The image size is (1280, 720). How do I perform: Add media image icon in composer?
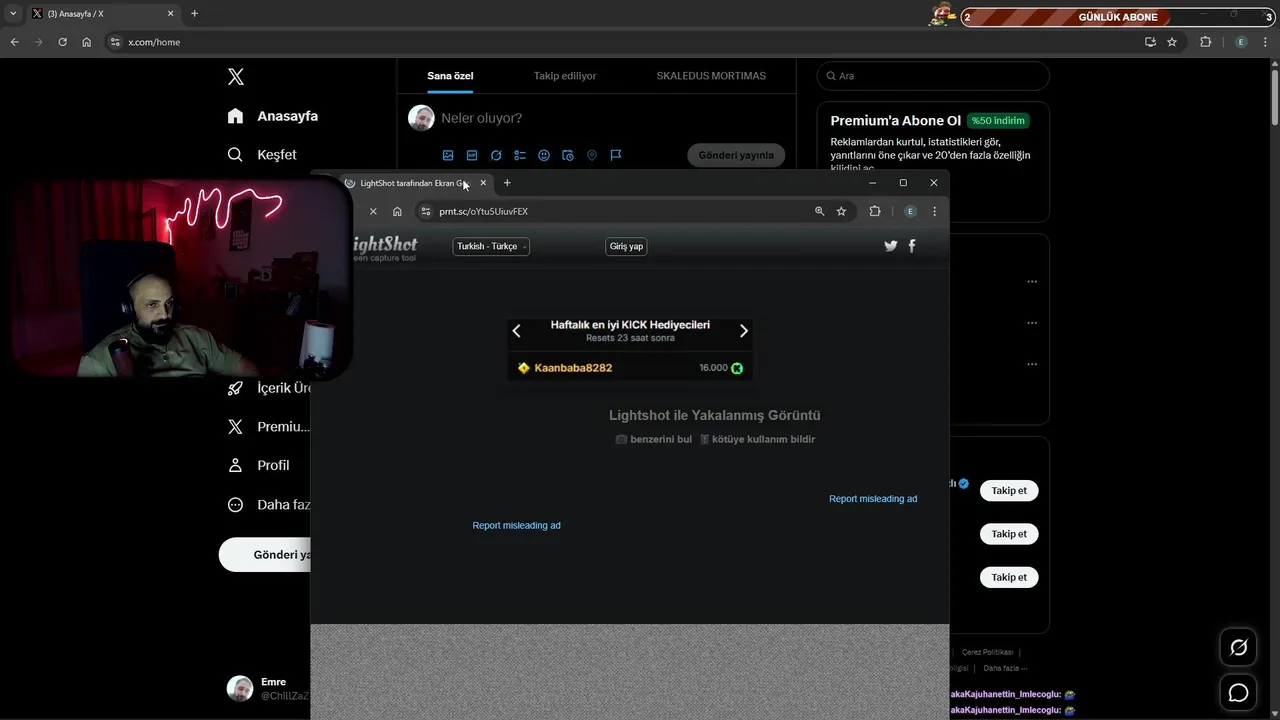pos(448,155)
